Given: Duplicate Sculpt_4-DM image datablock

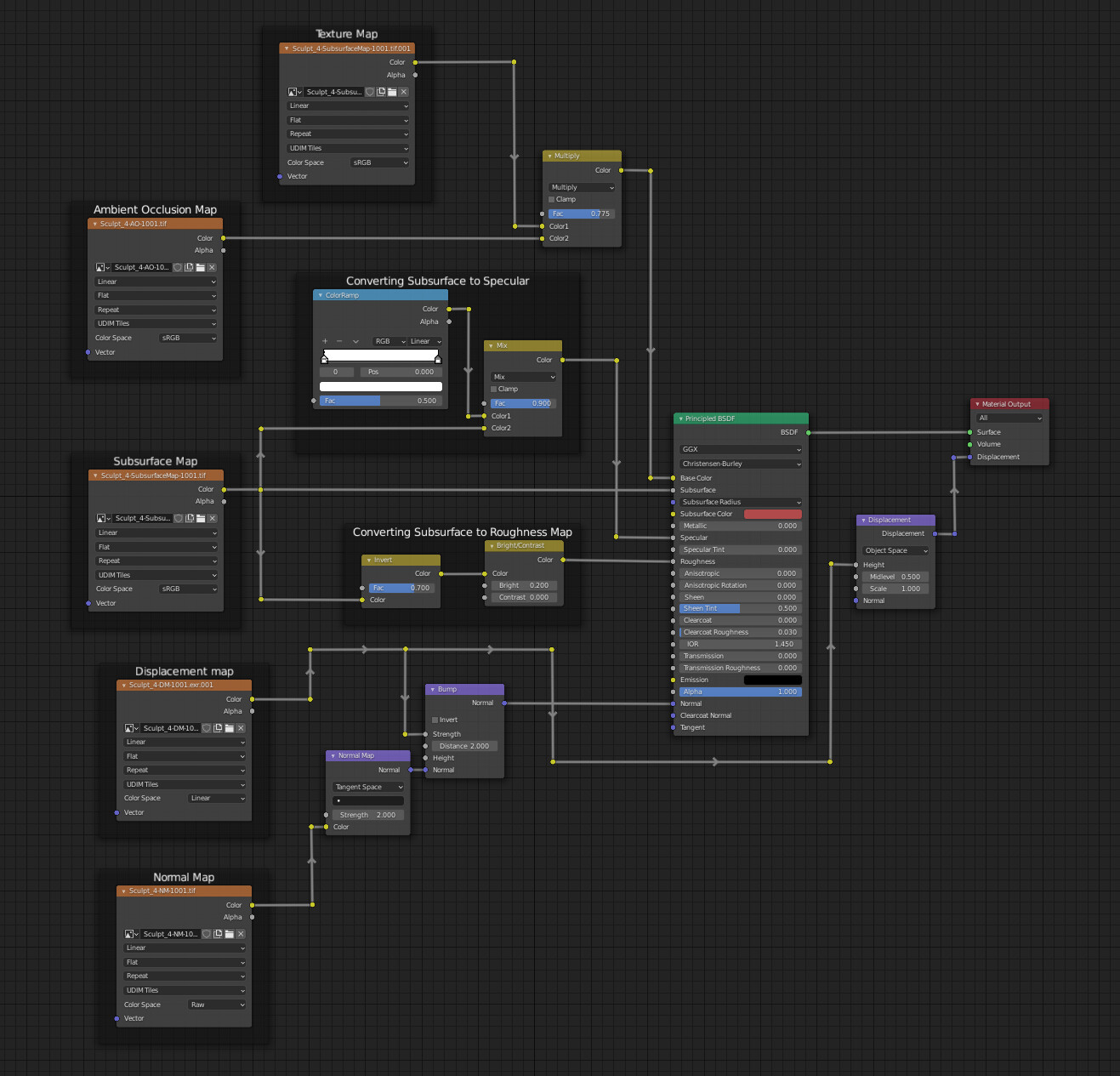Looking at the screenshot, I should 218,728.
